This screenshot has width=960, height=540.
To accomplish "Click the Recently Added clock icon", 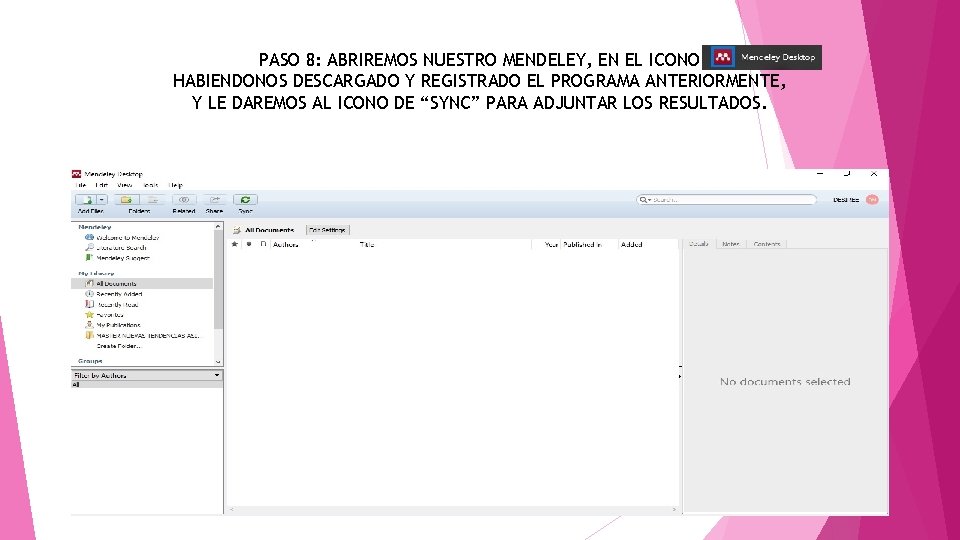I will (x=89, y=294).
